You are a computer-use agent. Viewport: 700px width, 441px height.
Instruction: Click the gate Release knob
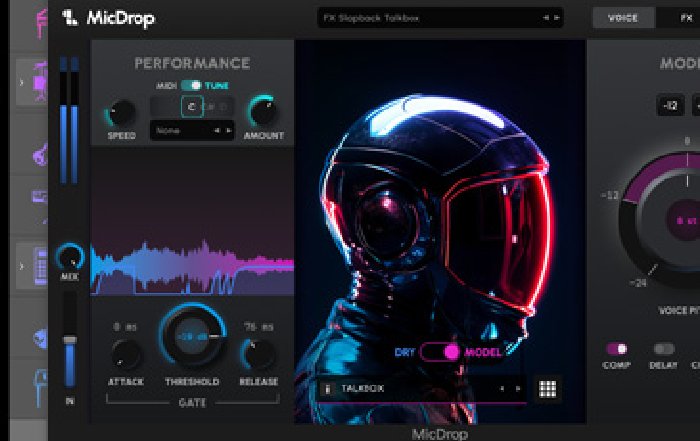click(259, 354)
